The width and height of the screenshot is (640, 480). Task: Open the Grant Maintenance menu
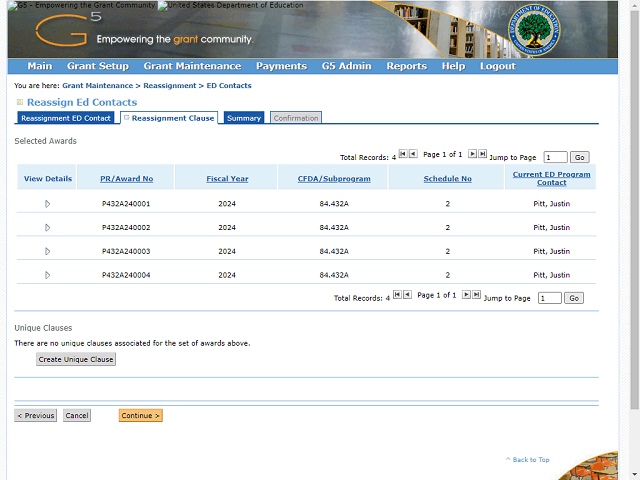tap(192, 66)
